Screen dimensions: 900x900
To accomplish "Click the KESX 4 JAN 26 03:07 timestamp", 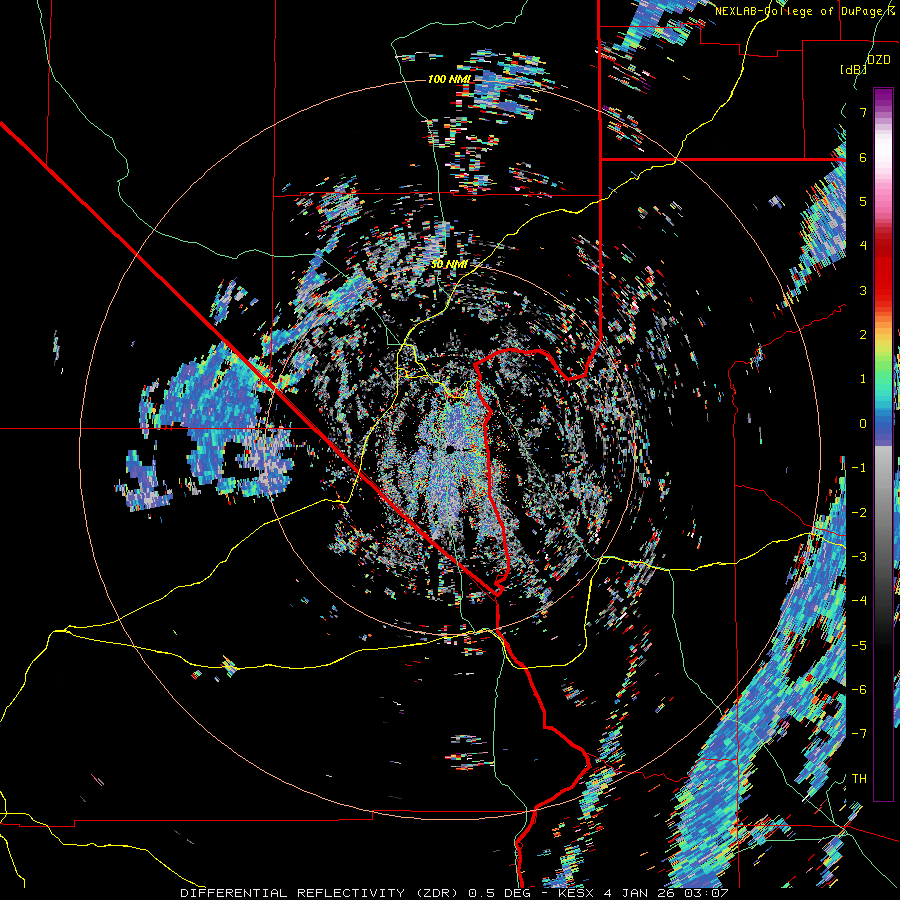I will click(643, 893).
